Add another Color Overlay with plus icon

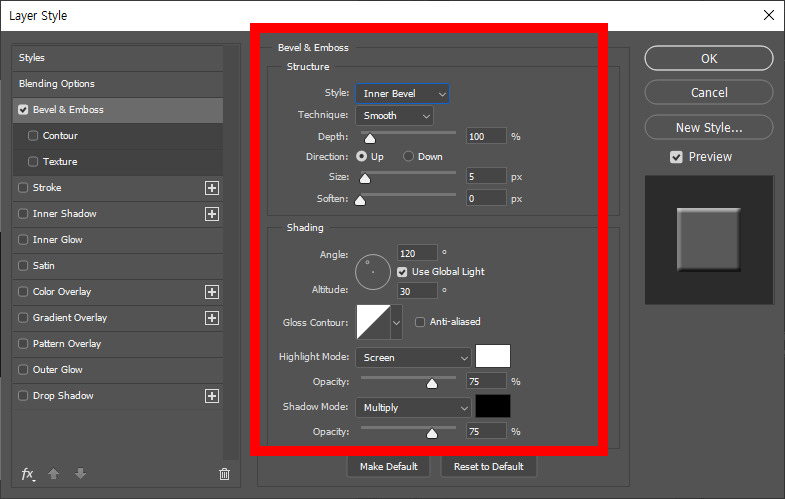click(212, 292)
